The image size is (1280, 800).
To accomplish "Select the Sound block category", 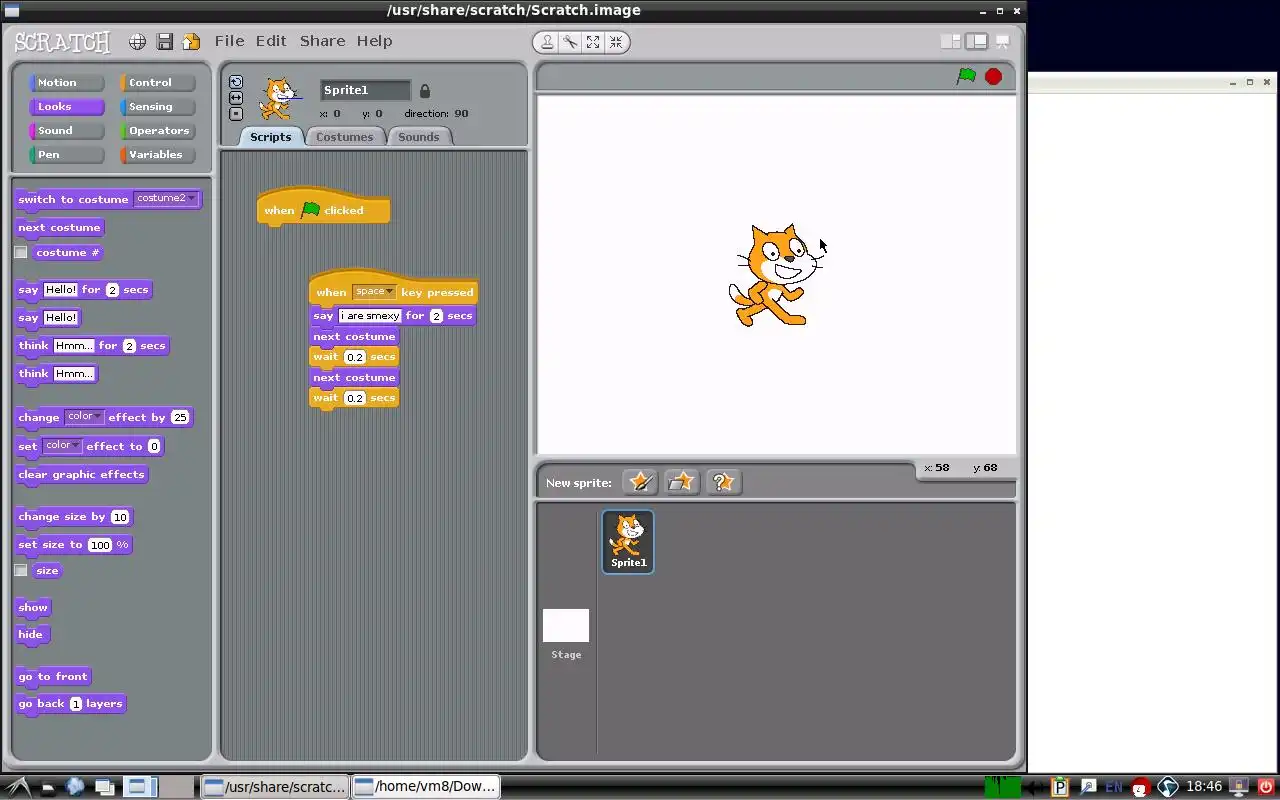I will pyautogui.click(x=66, y=131).
